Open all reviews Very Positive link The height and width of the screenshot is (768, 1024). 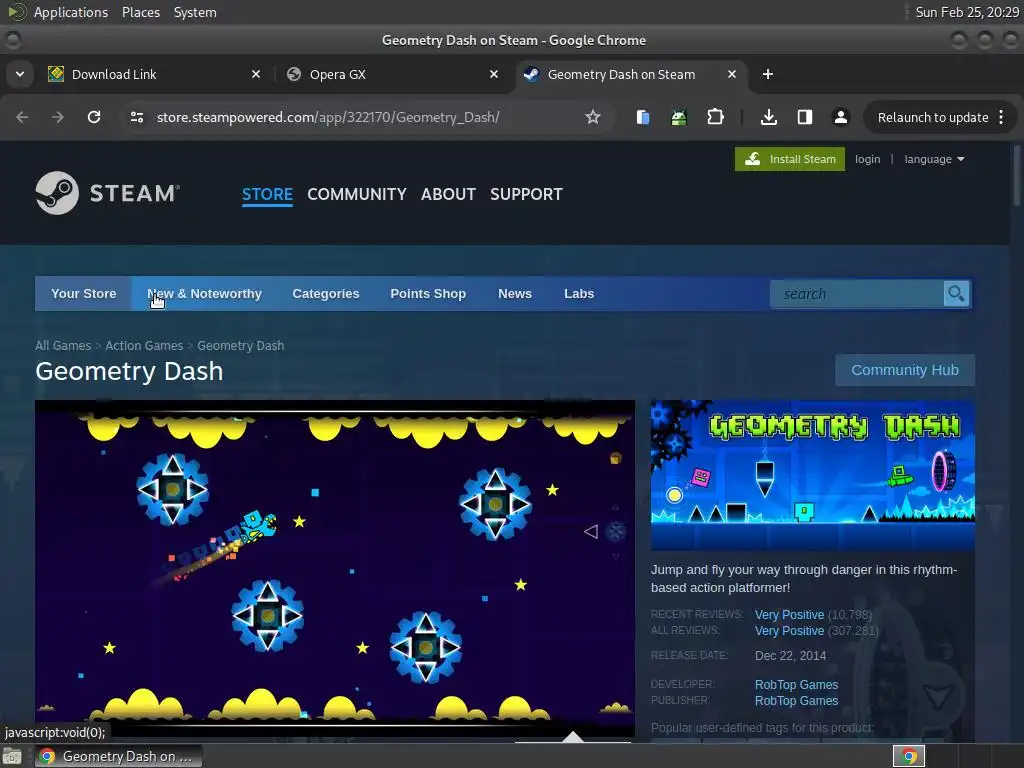click(789, 631)
